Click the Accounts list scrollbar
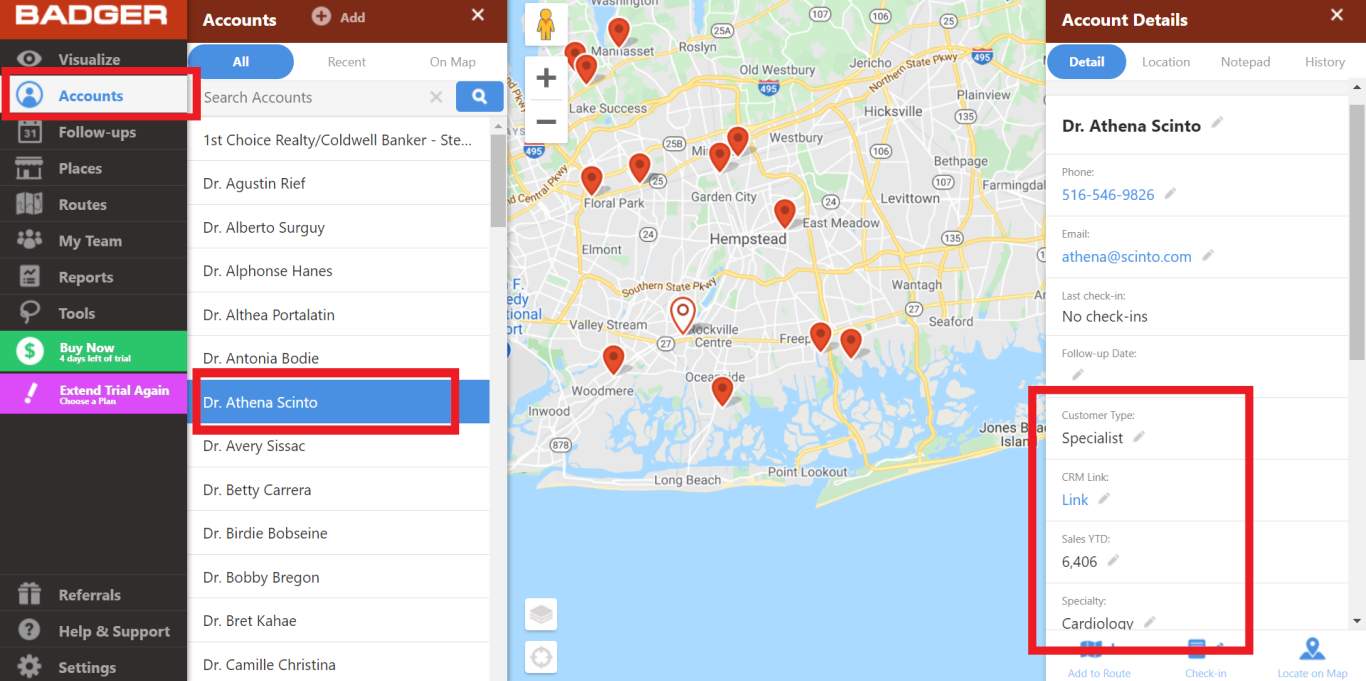This screenshot has height=681, width=1366. [498, 180]
